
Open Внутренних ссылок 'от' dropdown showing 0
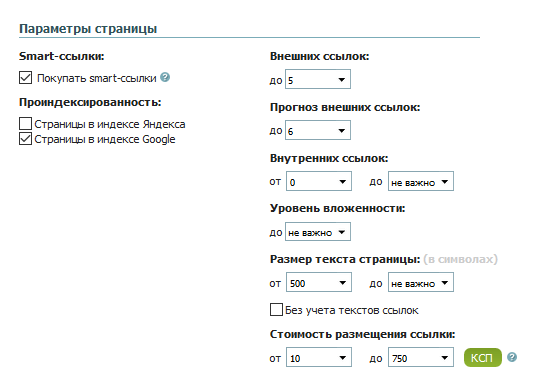pos(319,181)
